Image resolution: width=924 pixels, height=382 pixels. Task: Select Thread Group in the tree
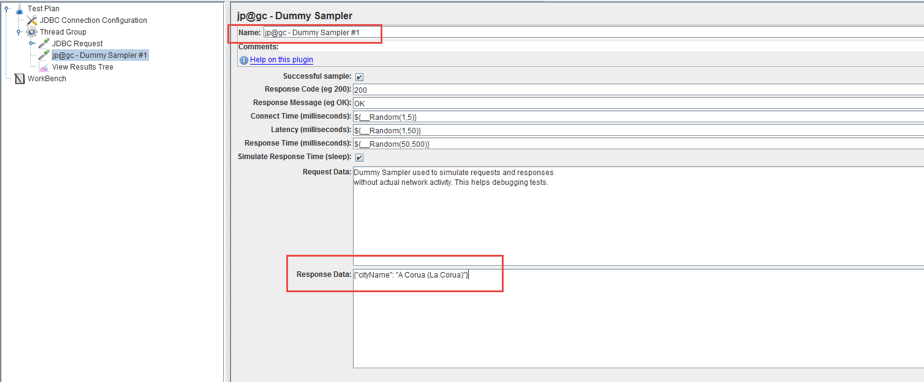coord(63,32)
